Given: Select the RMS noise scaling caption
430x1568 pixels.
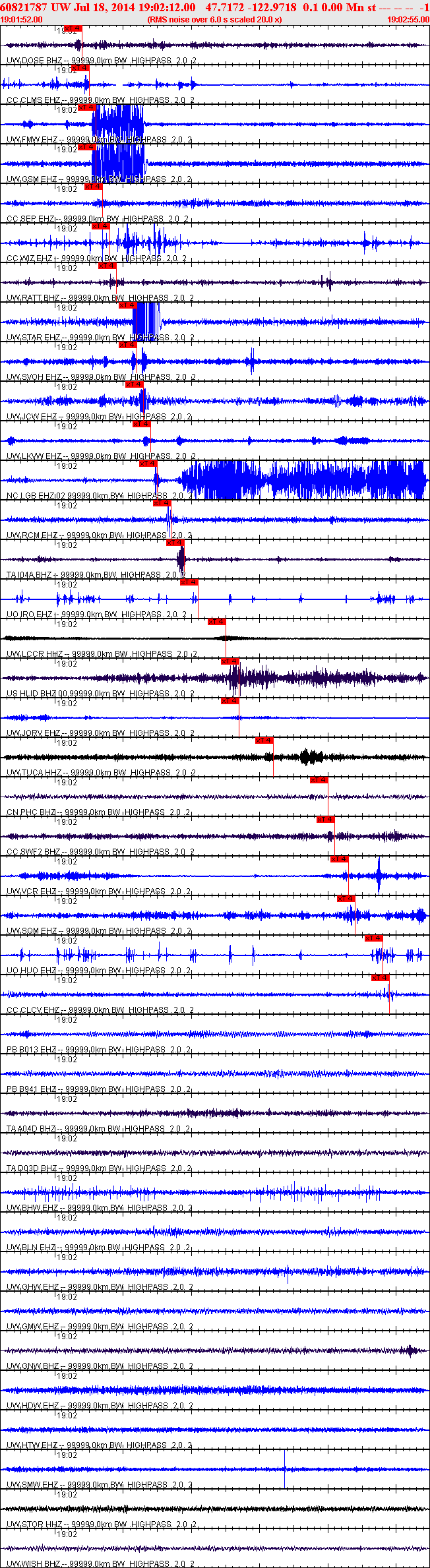Looking at the screenshot, I should click(215, 19).
